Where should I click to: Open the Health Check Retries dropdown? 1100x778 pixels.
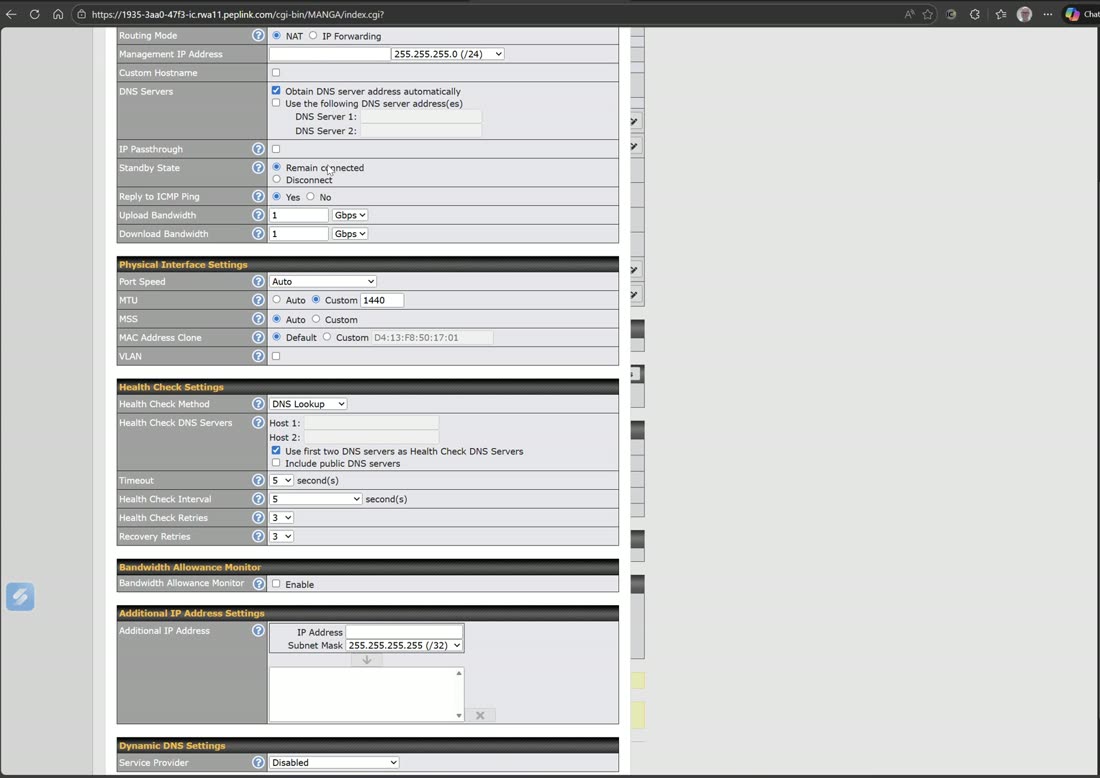pos(281,518)
